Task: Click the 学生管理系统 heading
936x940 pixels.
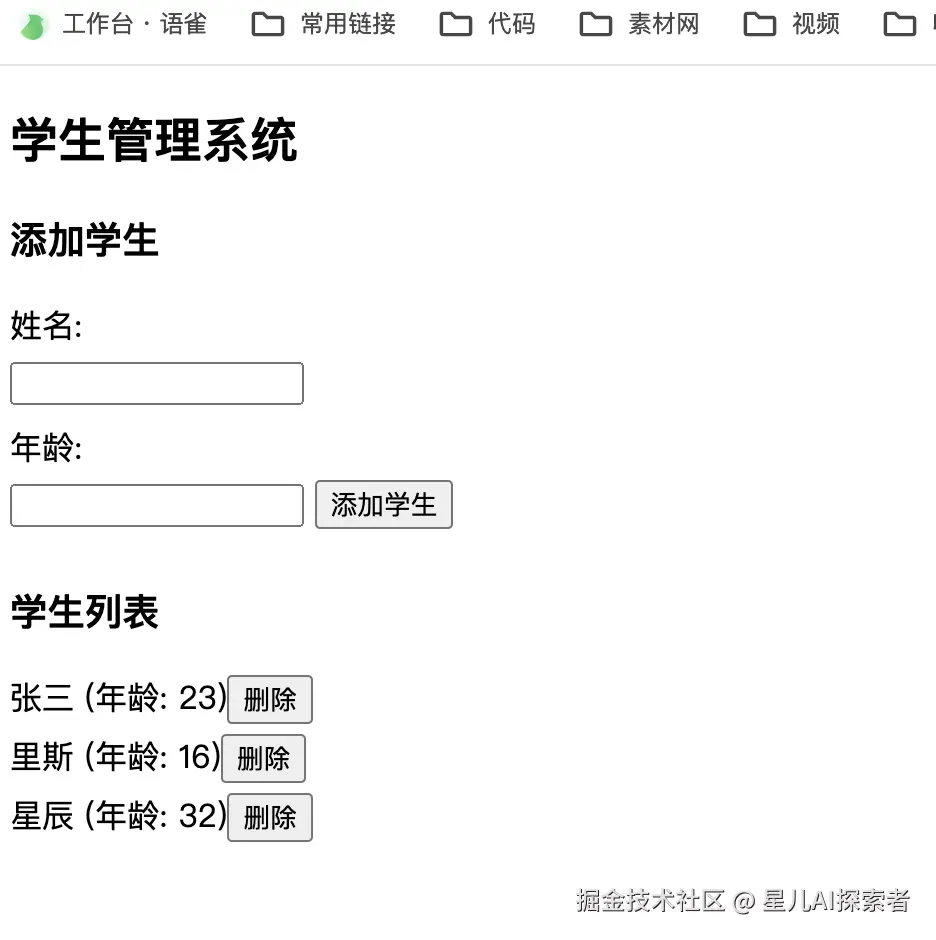Action: (x=152, y=142)
